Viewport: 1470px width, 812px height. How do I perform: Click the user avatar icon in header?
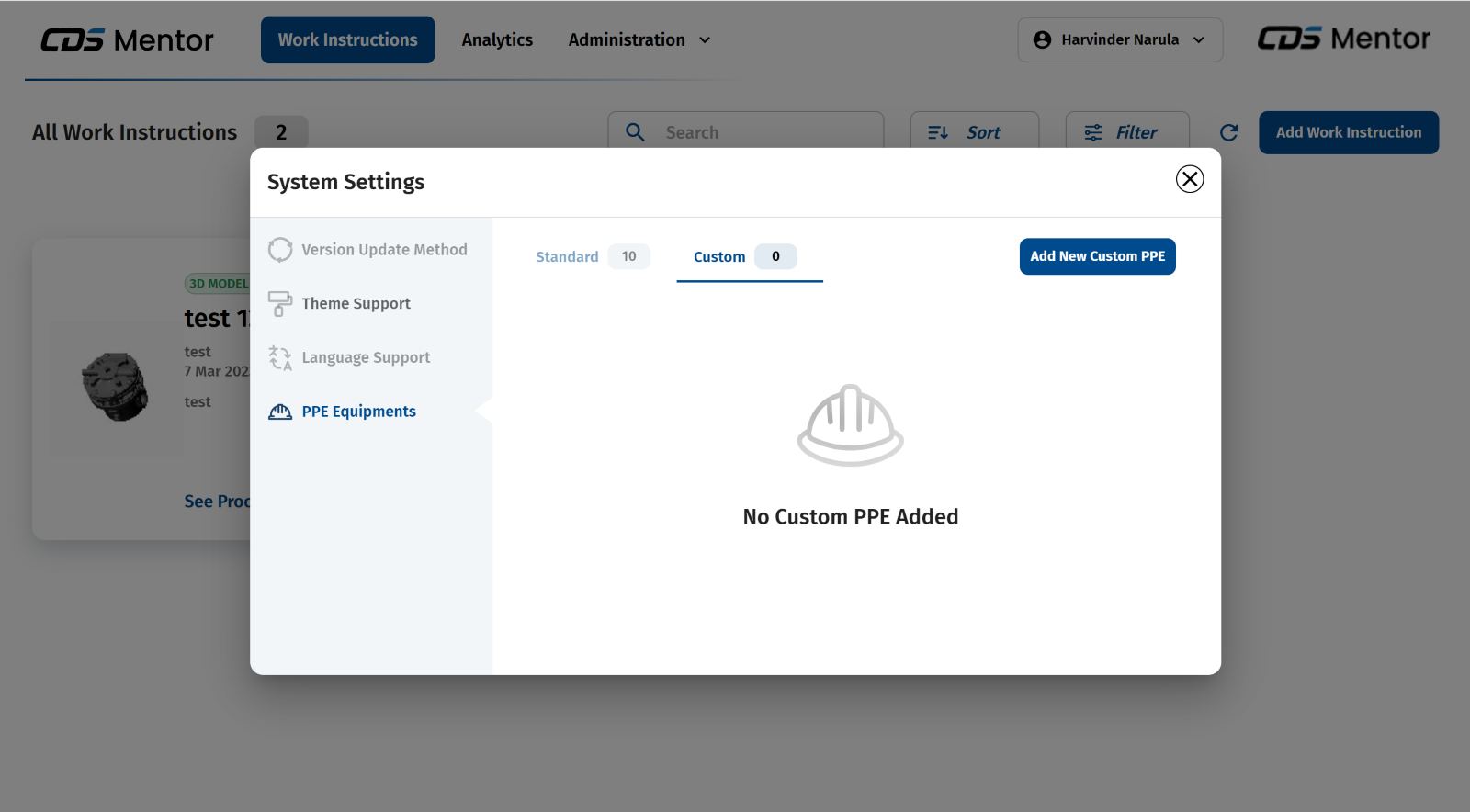tap(1042, 39)
